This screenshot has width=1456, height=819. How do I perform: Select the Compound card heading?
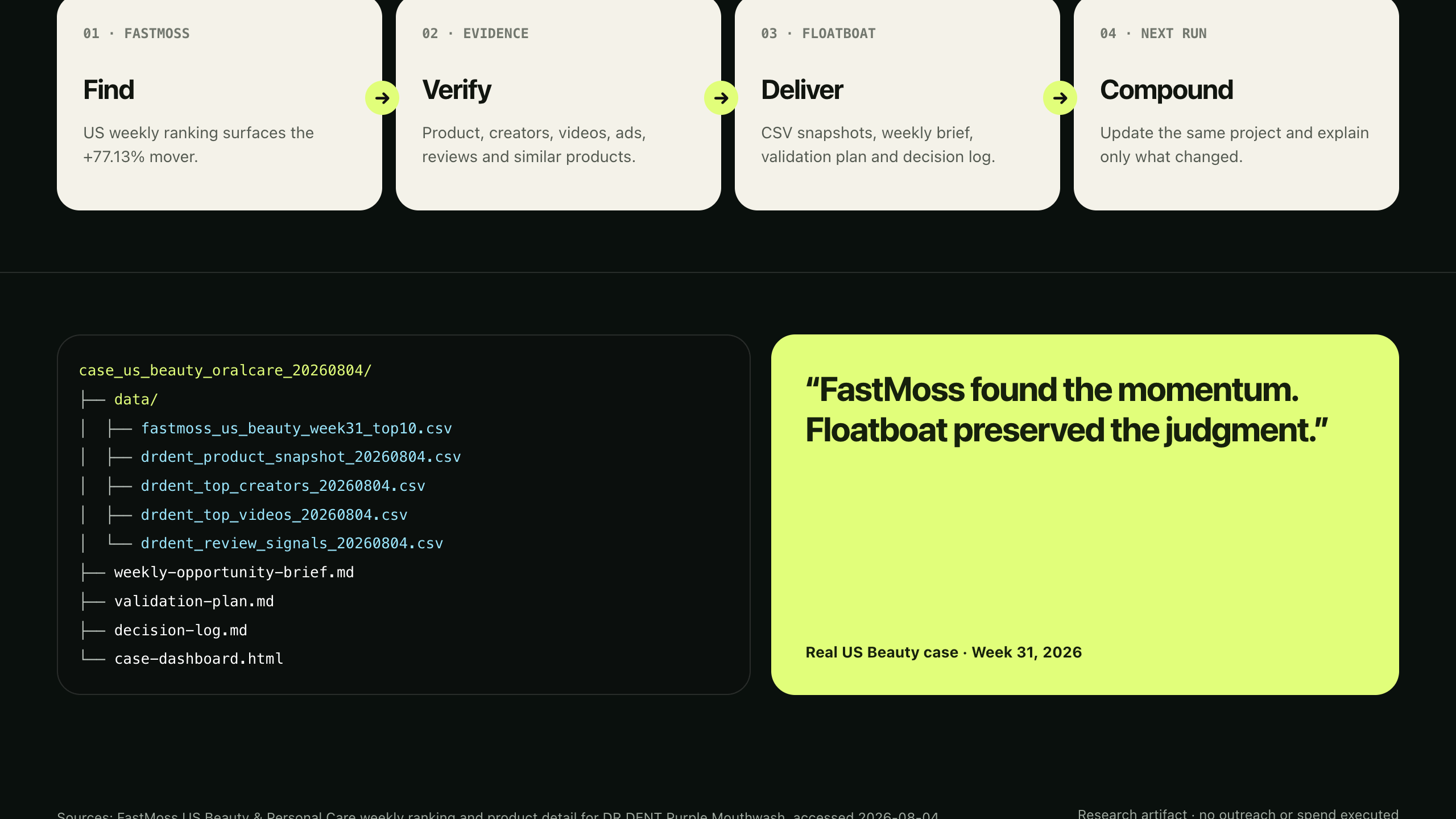[1167, 90]
